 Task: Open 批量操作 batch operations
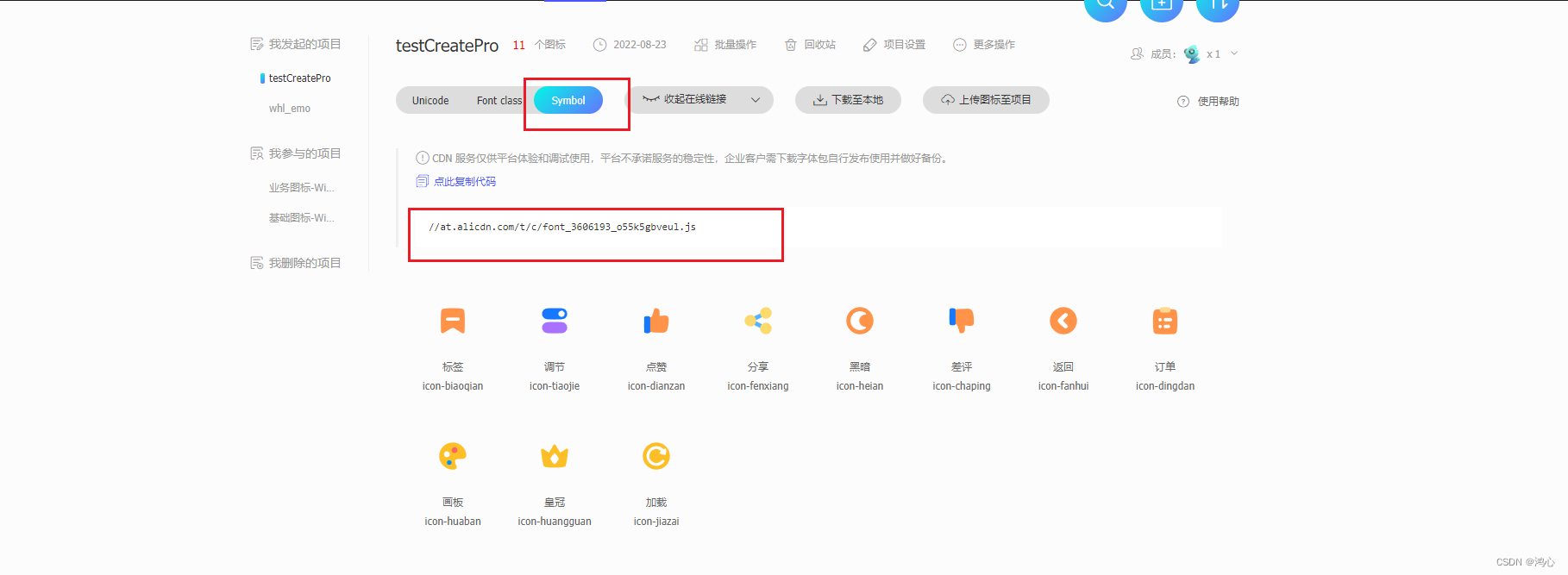pos(736,45)
